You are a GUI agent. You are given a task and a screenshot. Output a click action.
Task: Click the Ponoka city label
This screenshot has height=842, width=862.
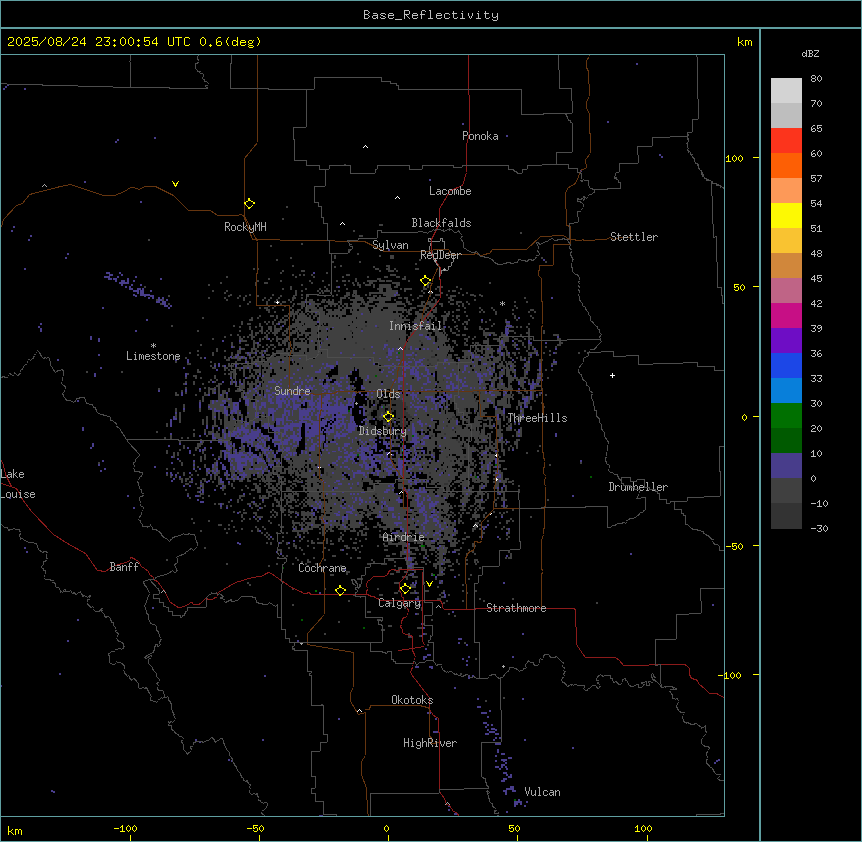[x=480, y=136]
